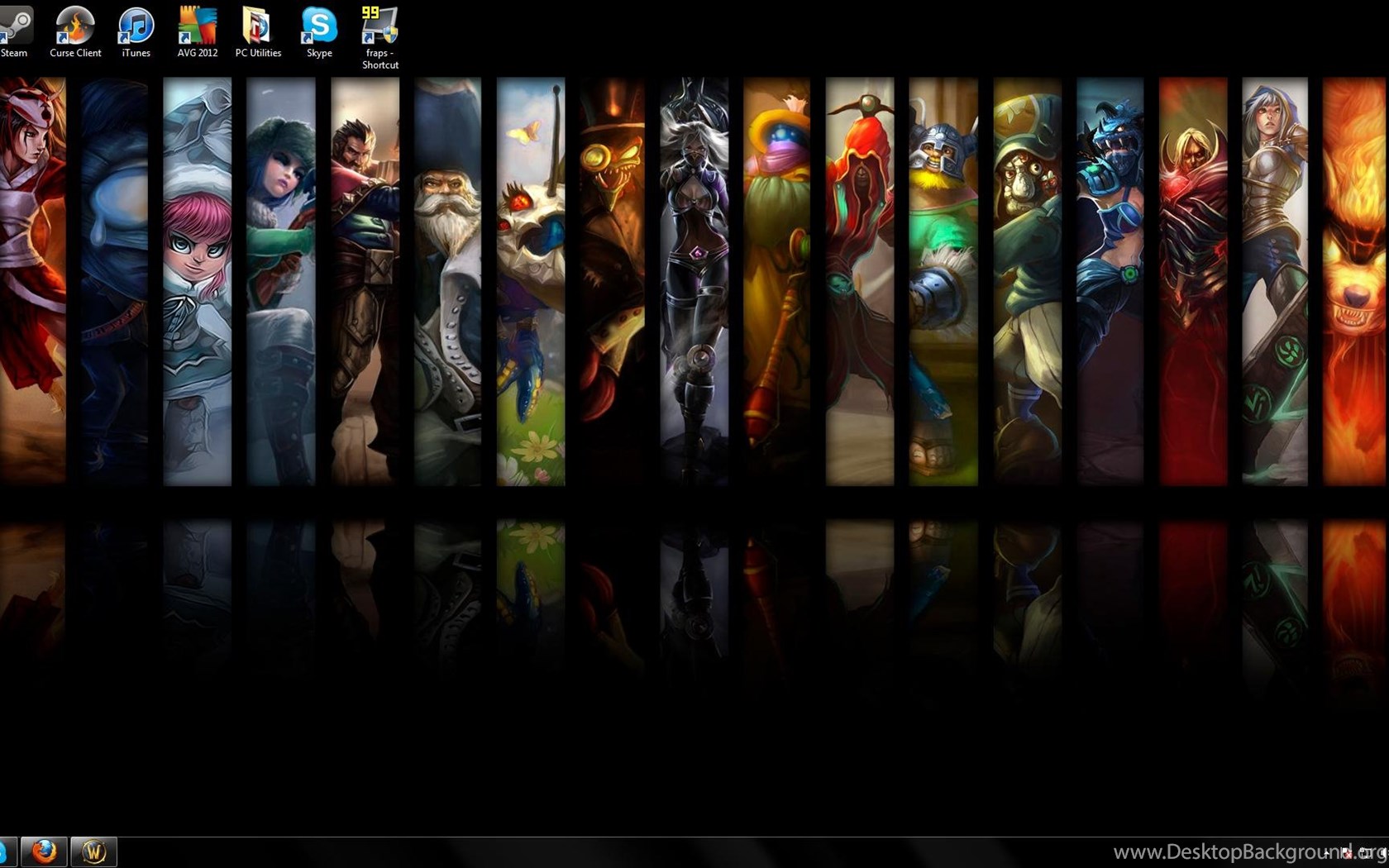This screenshot has height=868, width=1389.
Task: Click the network icon in system tray
Action: [x=1364, y=853]
